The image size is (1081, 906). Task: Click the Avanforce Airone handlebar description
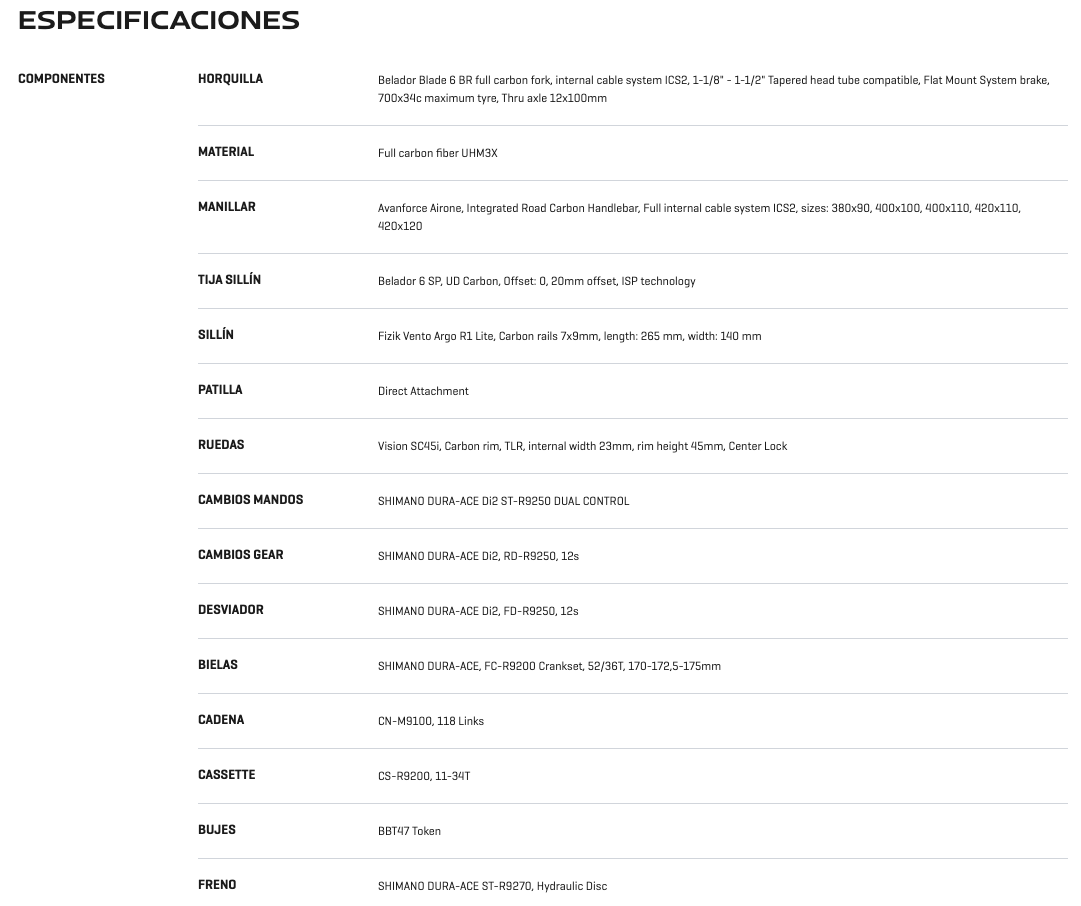pyautogui.click(x=699, y=217)
